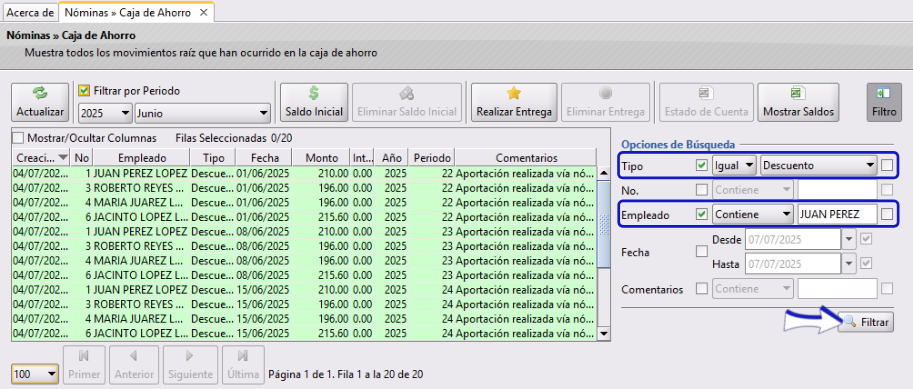Click Eliminar Saldo Inicial button
The image size is (913, 389).
point(406,102)
